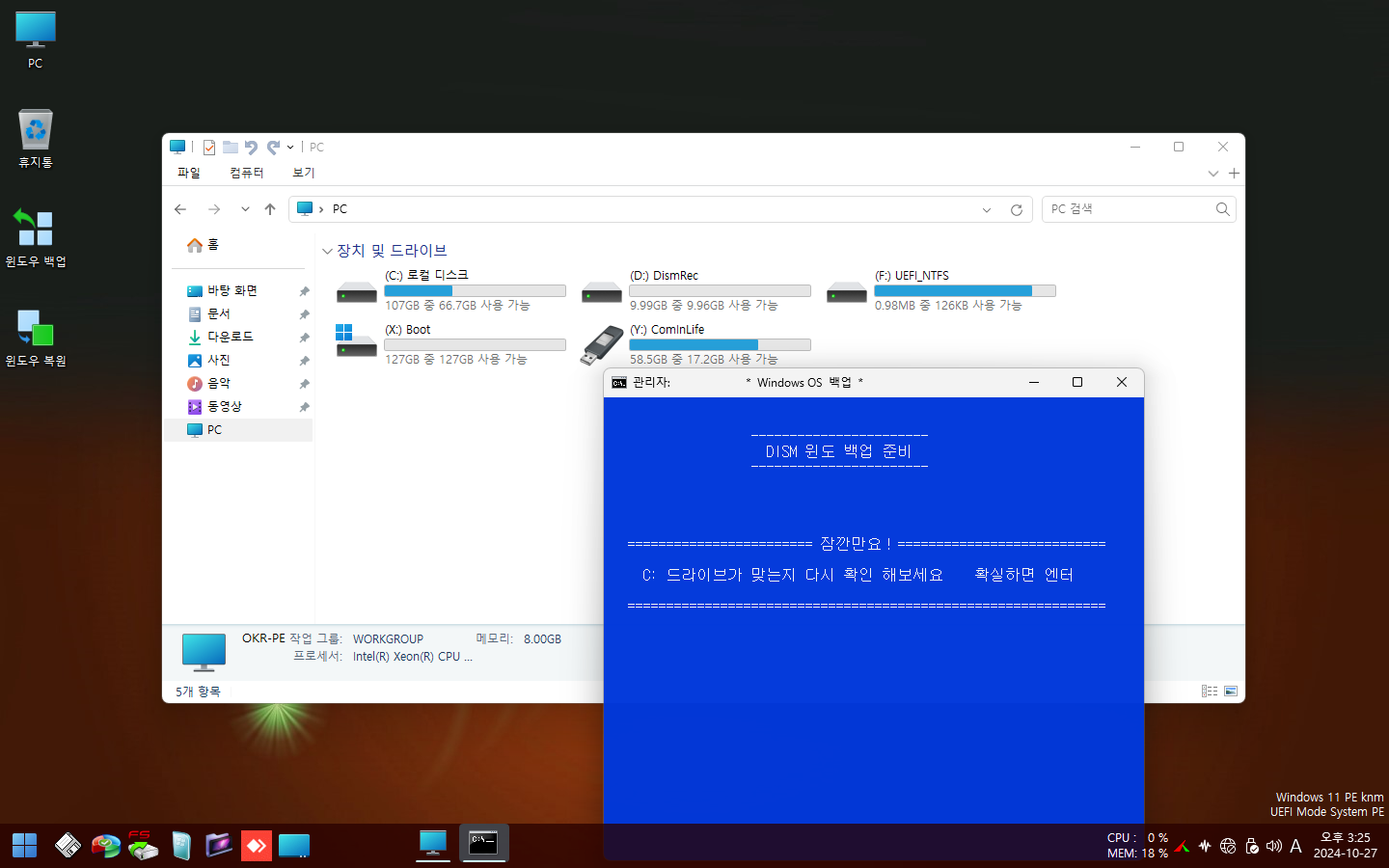The image size is (1389, 868).
Task: Open the 보기 ribbon tab
Action: coord(304,173)
